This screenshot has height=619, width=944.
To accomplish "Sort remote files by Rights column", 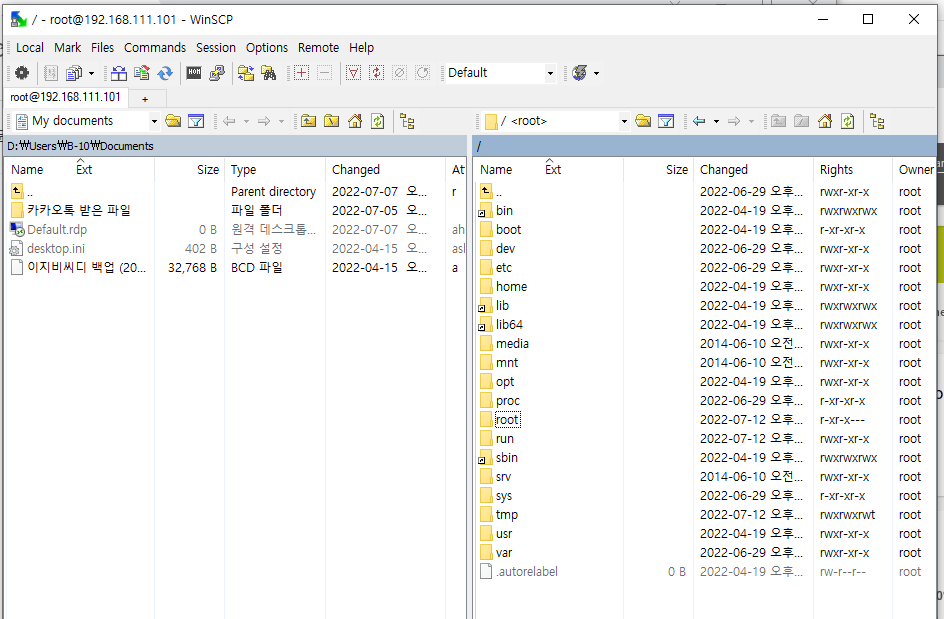I will [852, 170].
